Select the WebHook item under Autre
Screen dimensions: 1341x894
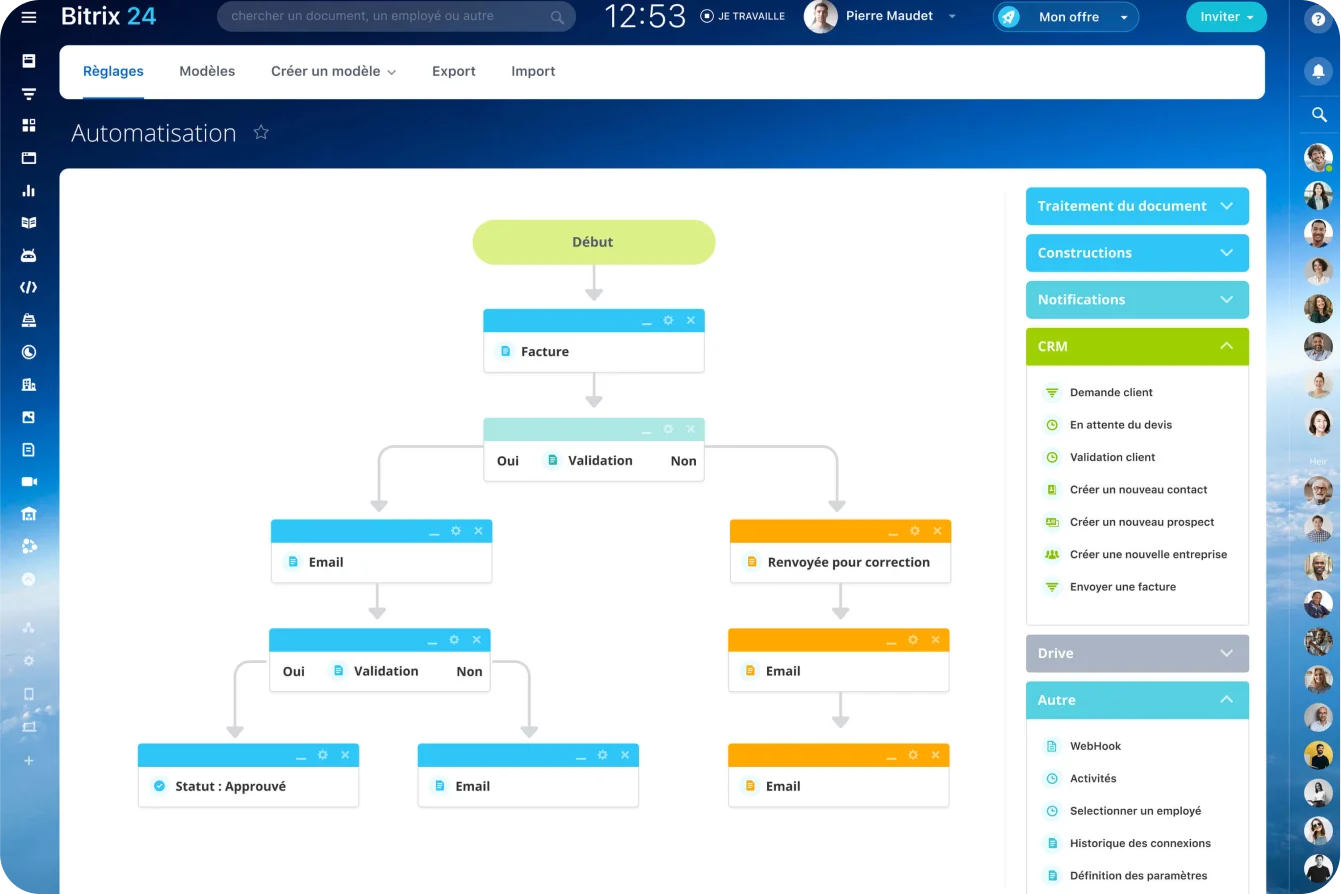click(x=1095, y=746)
